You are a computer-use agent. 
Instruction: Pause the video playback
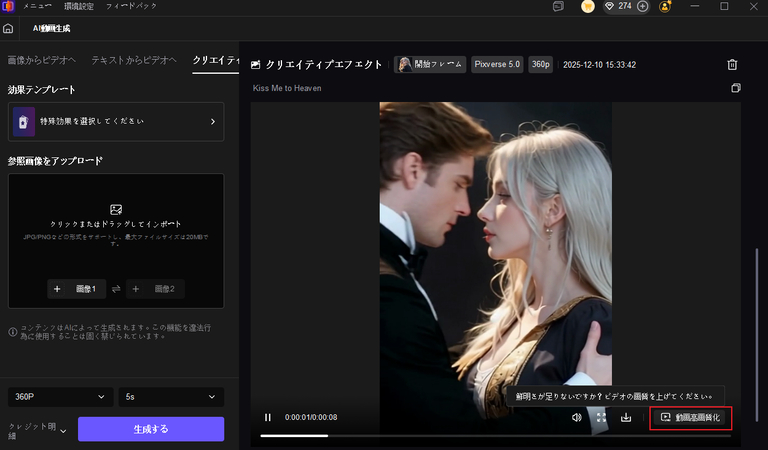click(x=268, y=418)
